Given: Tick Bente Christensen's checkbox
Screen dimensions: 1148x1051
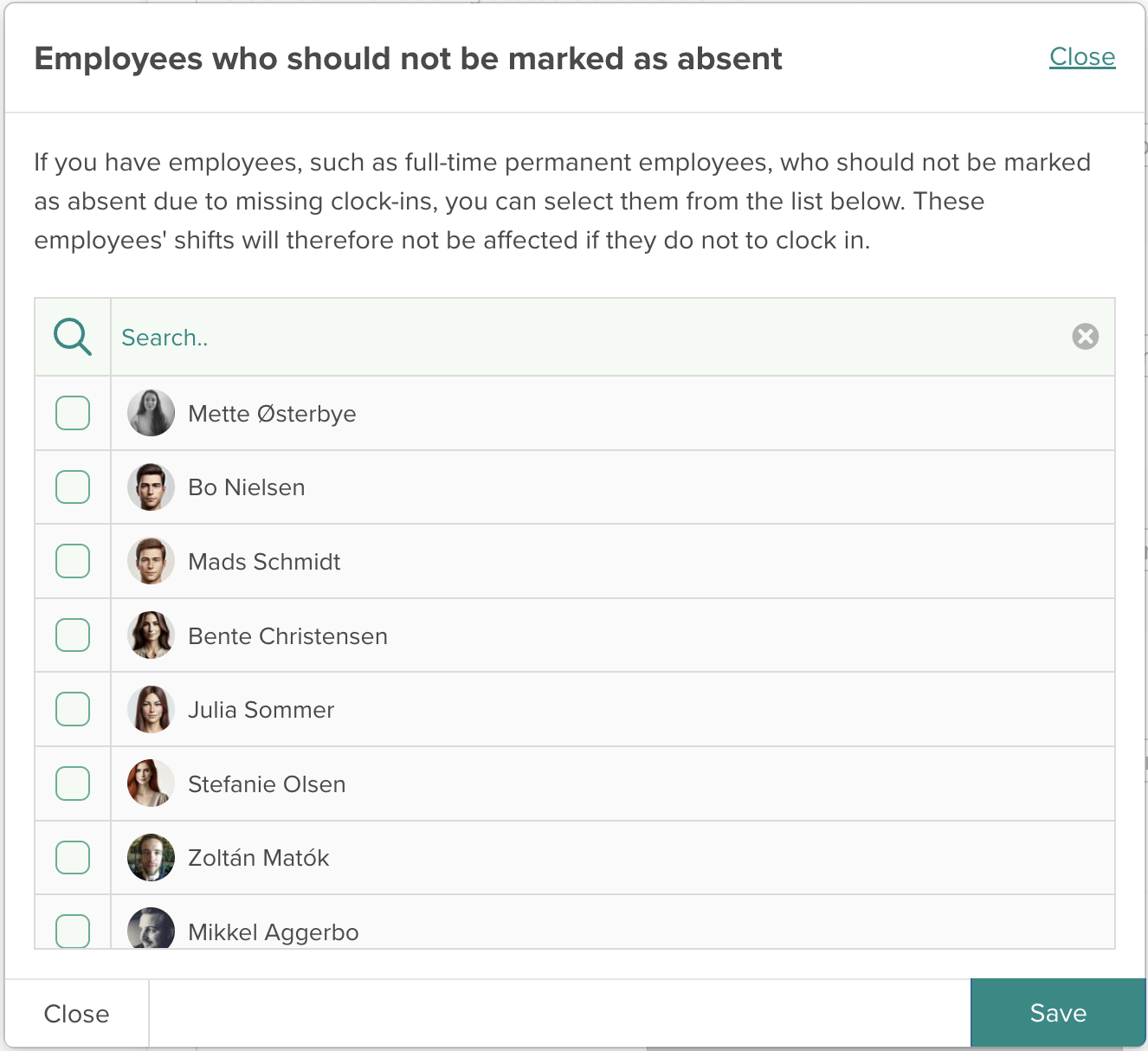Looking at the screenshot, I should [73, 635].
